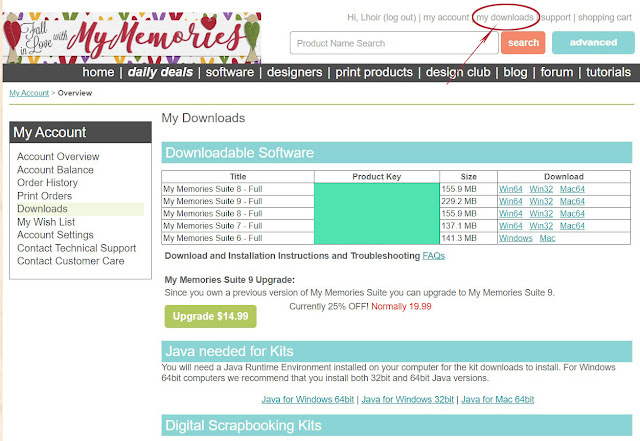
Task: Select Contact Technical Support in sidebar
Action: pyautogui.click(x=76, y=248)
